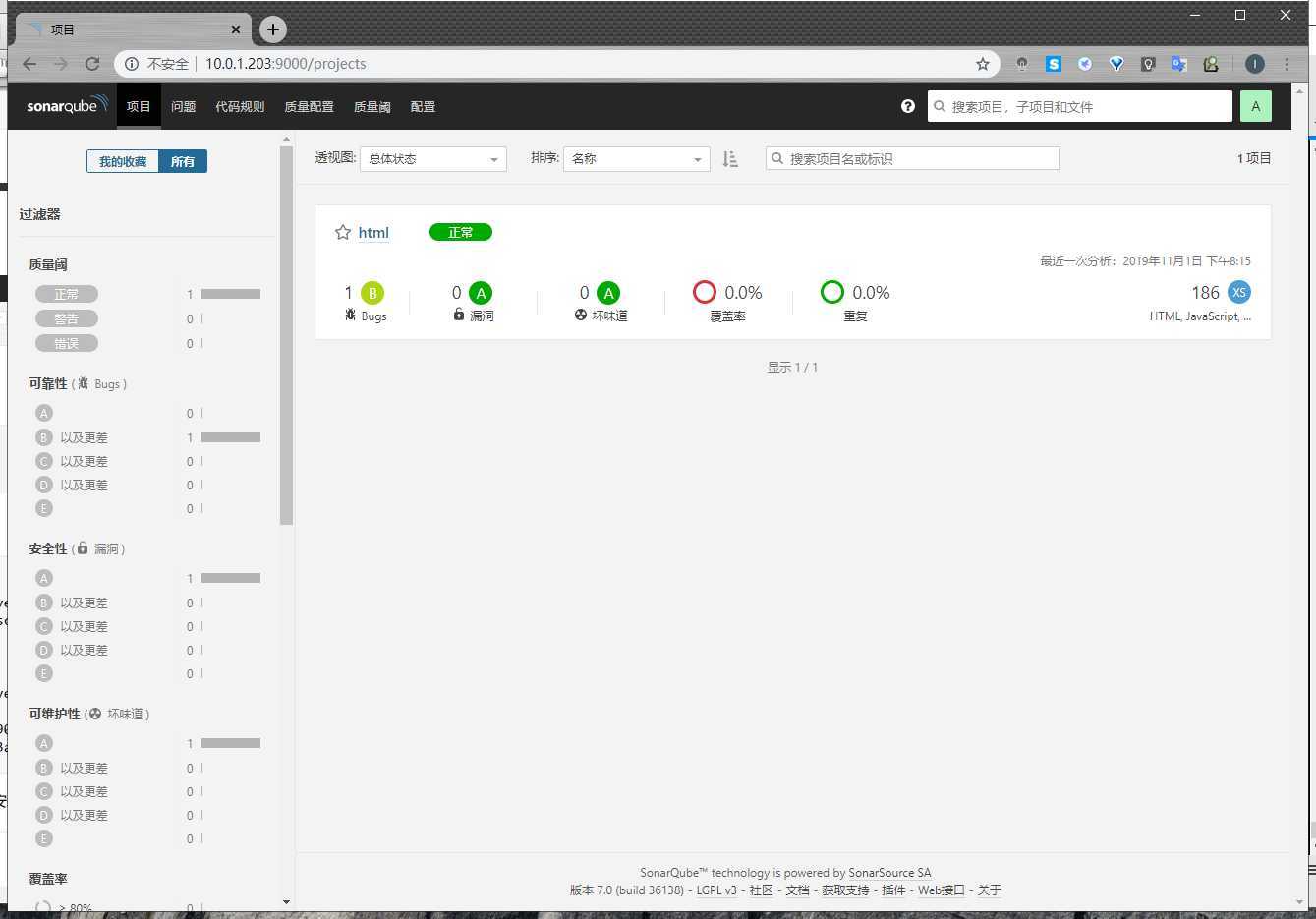Open the Web接口 footer link
The height and width of the screenshot is (919, 1316).
point(942,890)
